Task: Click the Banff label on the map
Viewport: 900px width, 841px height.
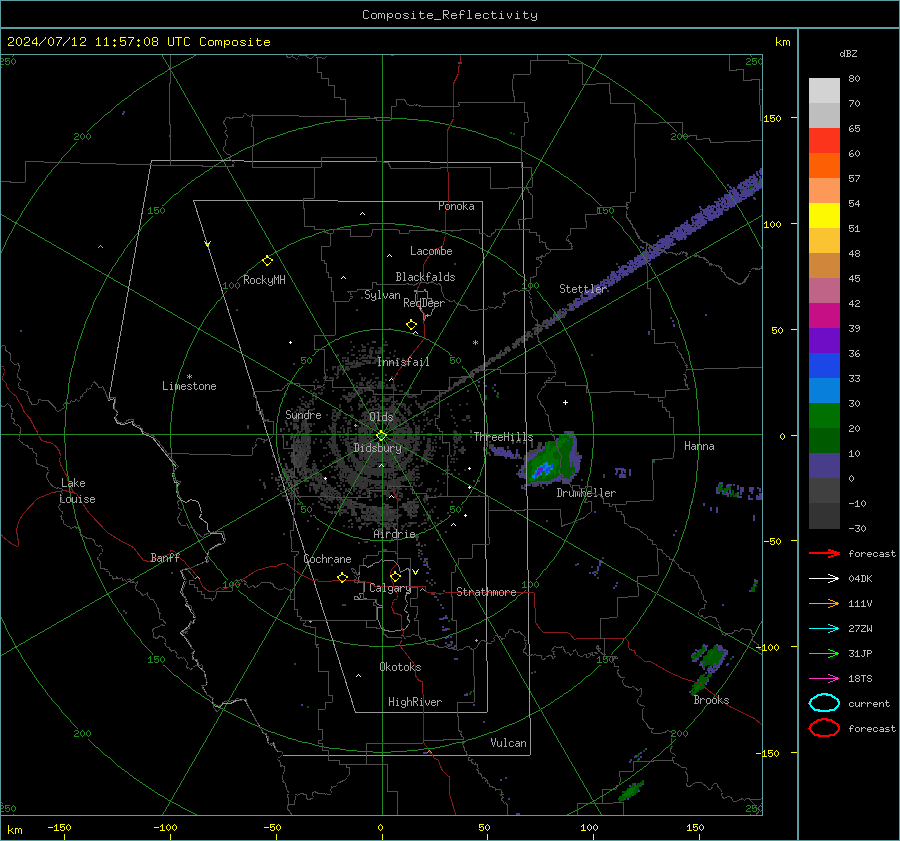Action: (x=165, y=558)
